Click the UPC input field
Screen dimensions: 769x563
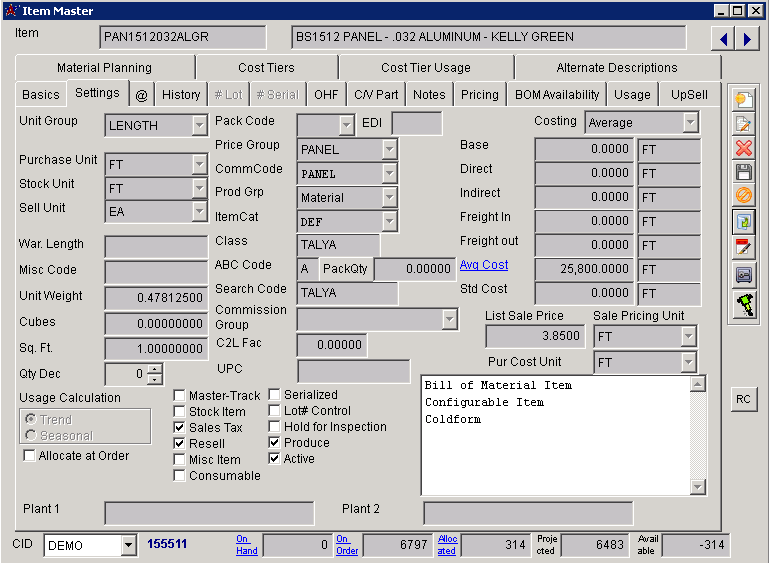[x=353, y=372]
